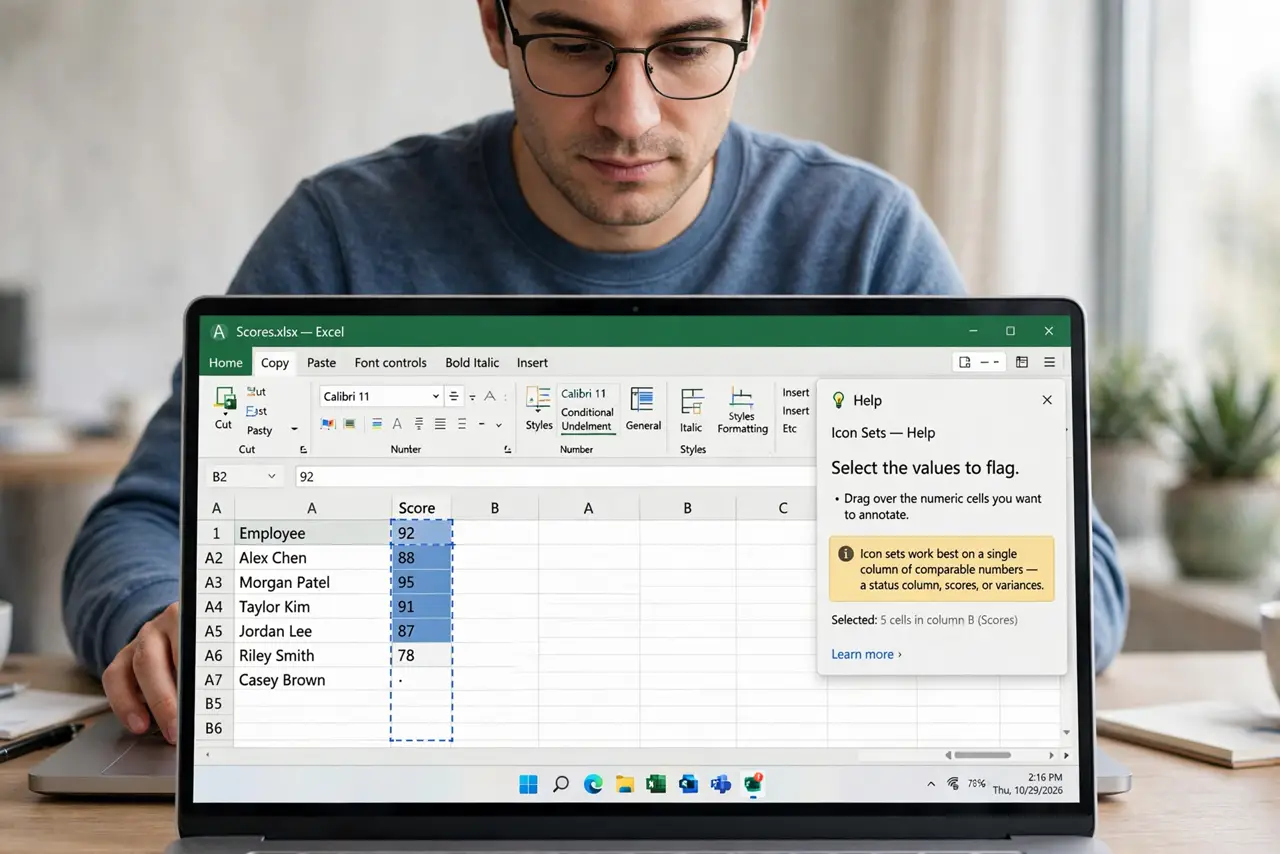Switch to the Insert ribbon tab

532,363
